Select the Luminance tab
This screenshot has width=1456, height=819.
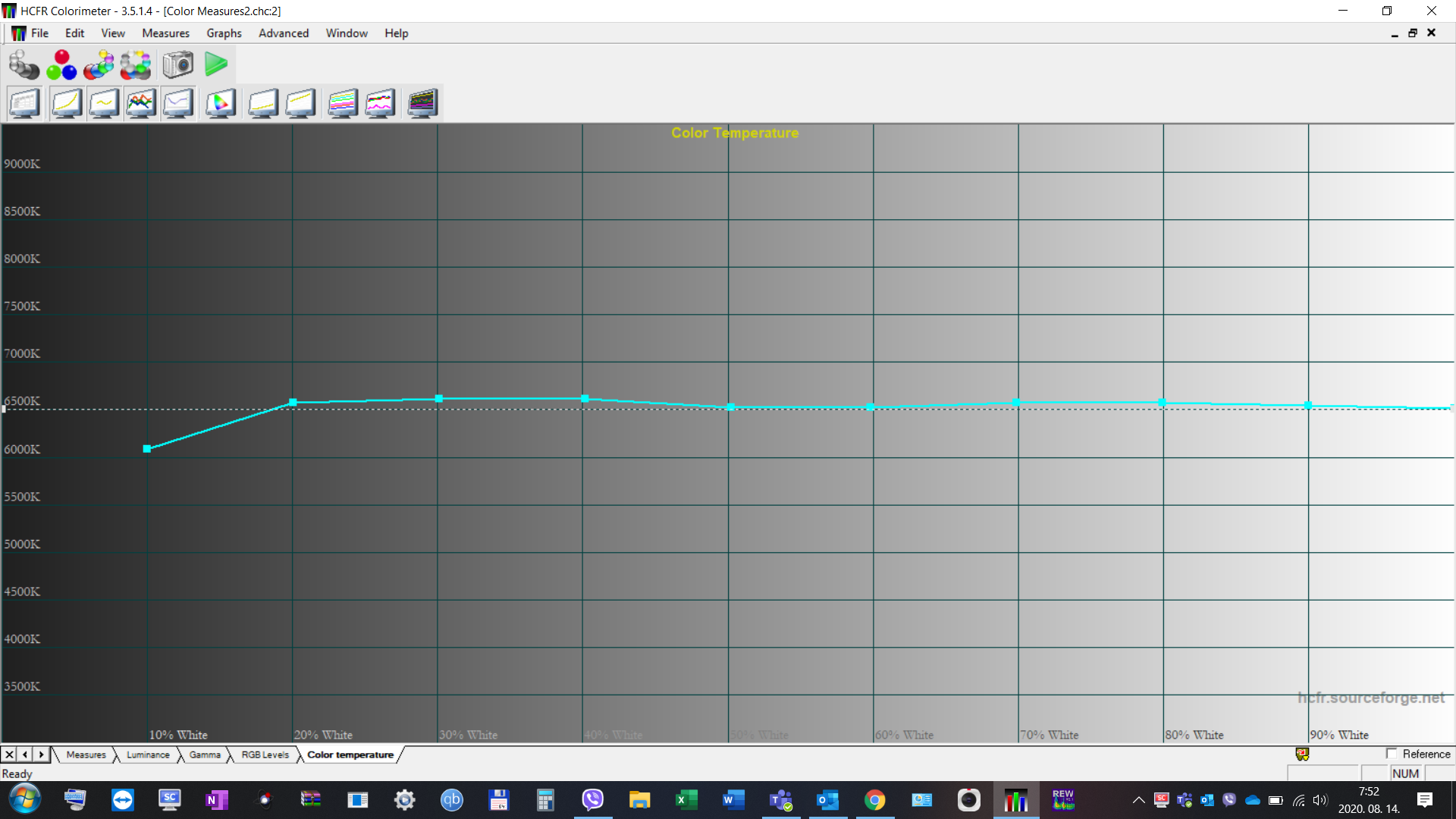tap(147, 755)
